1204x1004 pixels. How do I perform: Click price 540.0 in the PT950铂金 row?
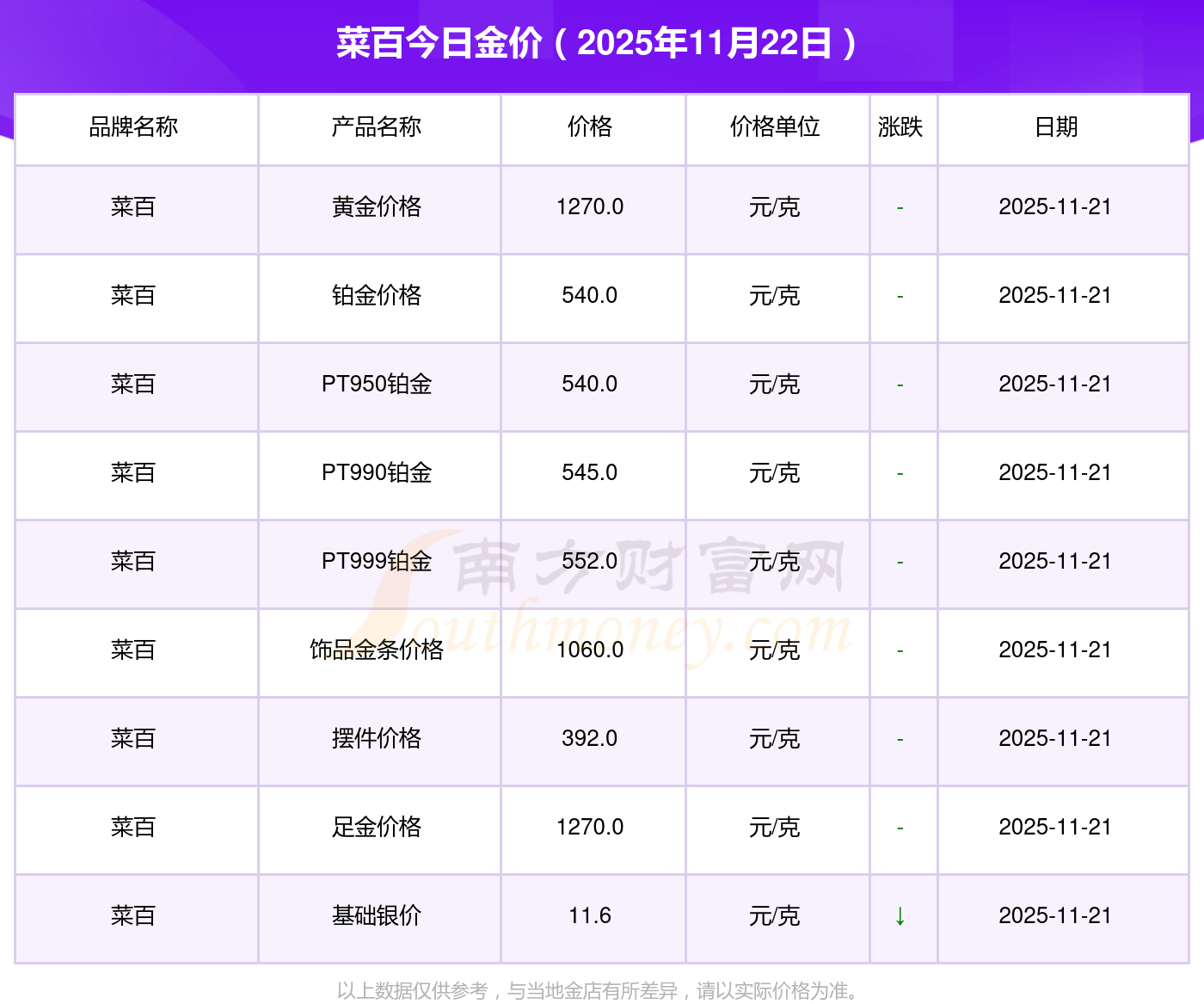pos(590,385)
